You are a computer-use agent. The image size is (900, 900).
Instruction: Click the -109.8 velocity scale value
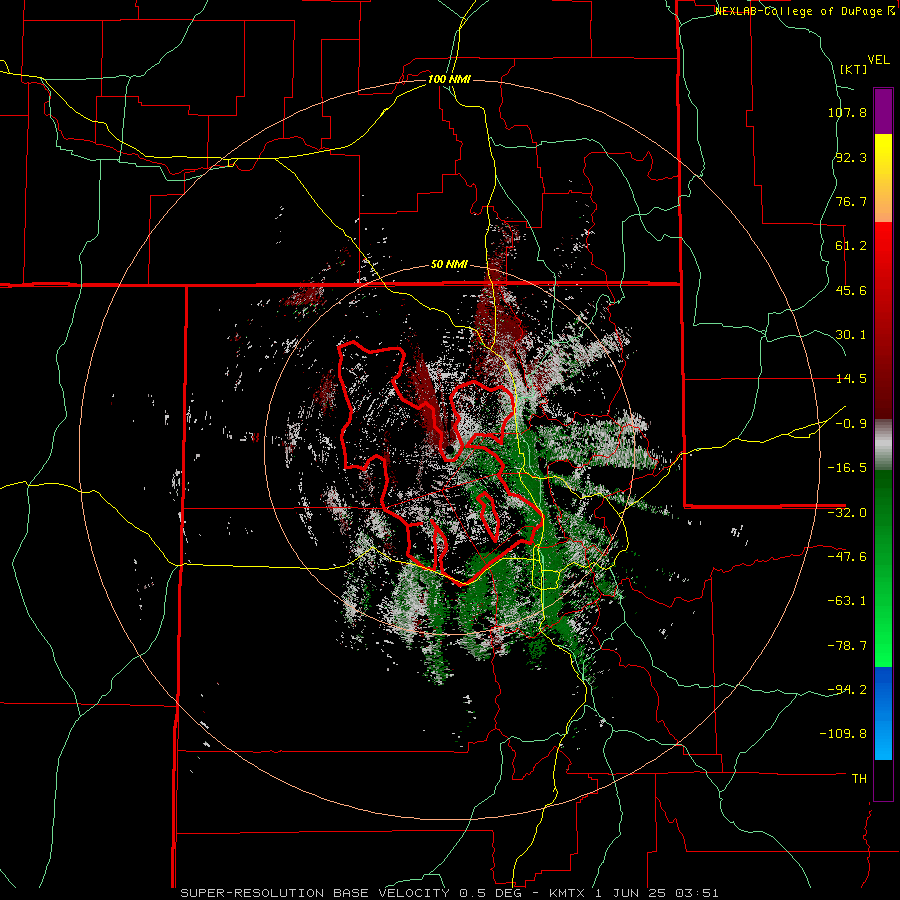click(844, 734)
